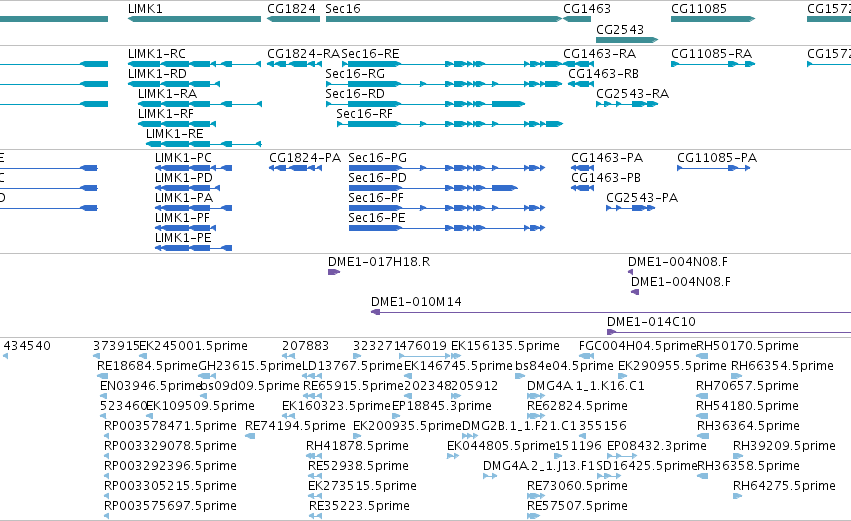The width and height of the screenshot is (851, 521).
Task: Select EST EK273515.5prime
Action: (363, 486)
